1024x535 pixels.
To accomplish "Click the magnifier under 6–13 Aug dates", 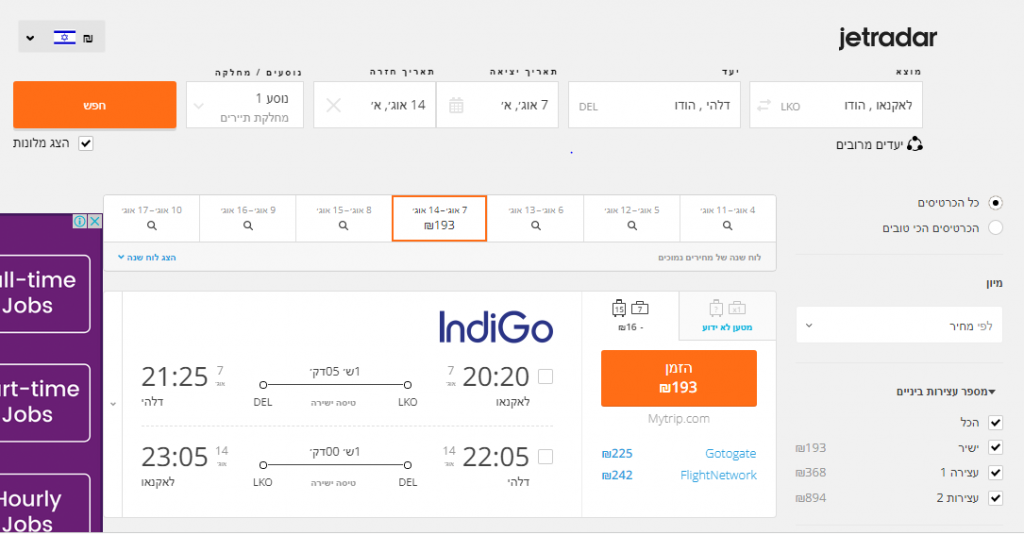I will click(535, 226).
